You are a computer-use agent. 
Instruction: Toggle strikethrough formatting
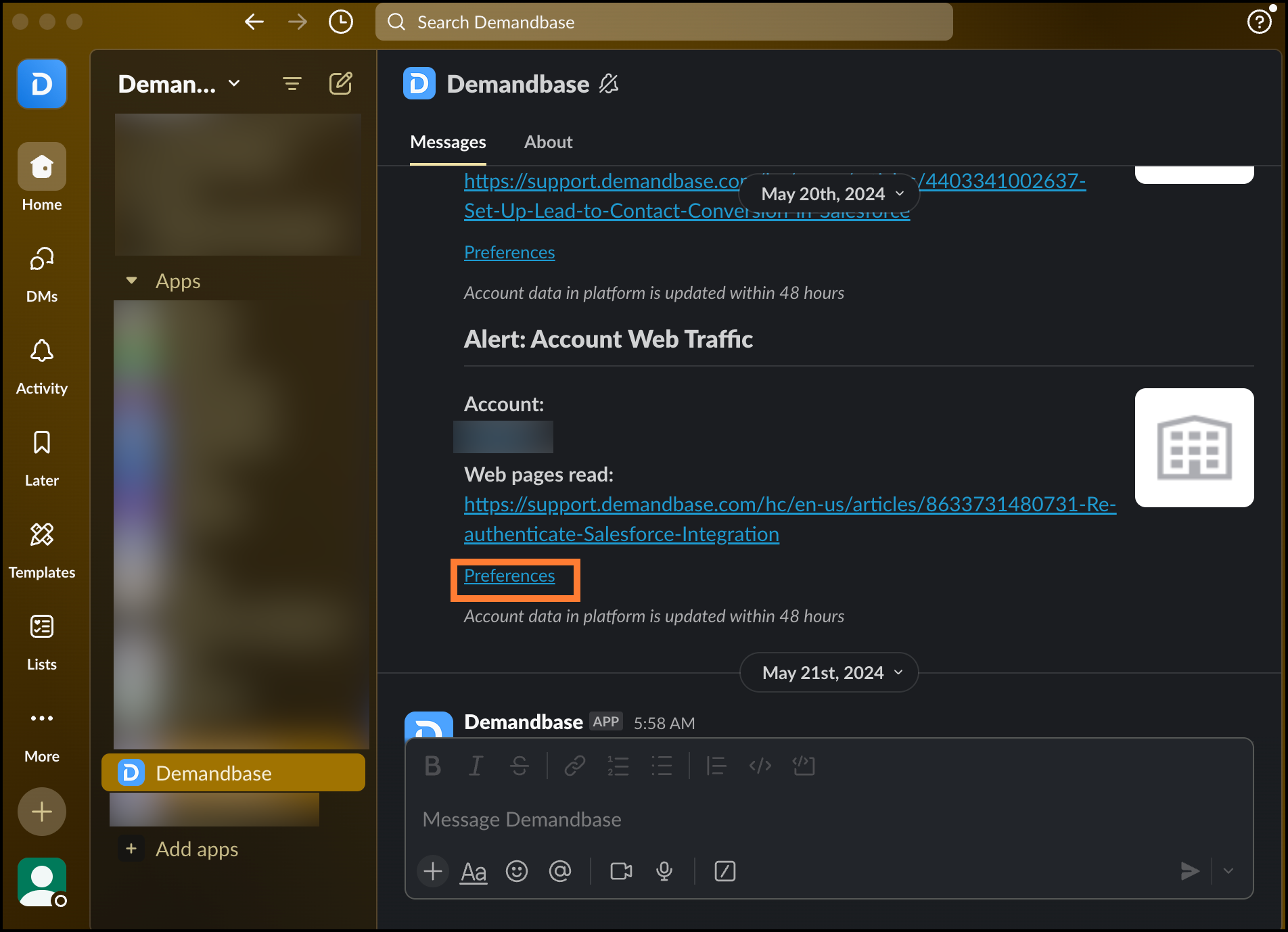tap(520, 766)
